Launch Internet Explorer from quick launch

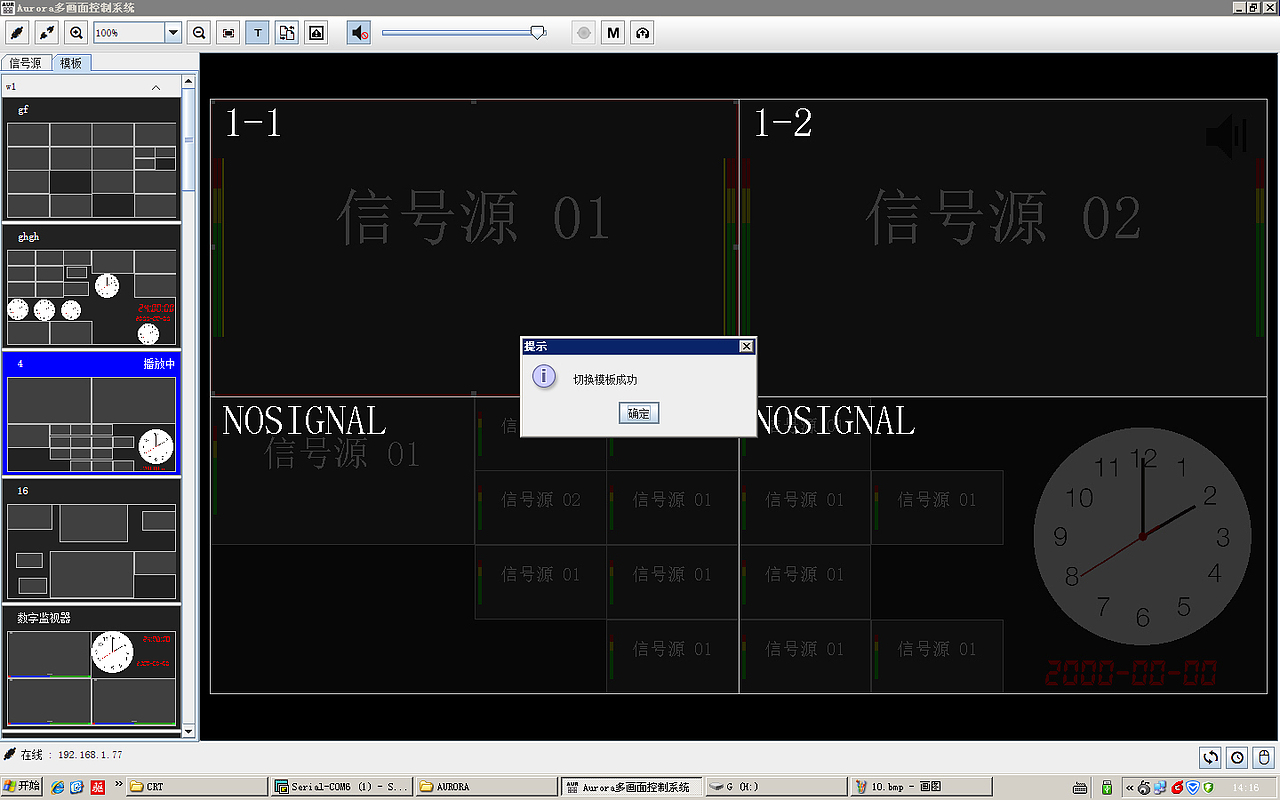pos(58,787)
